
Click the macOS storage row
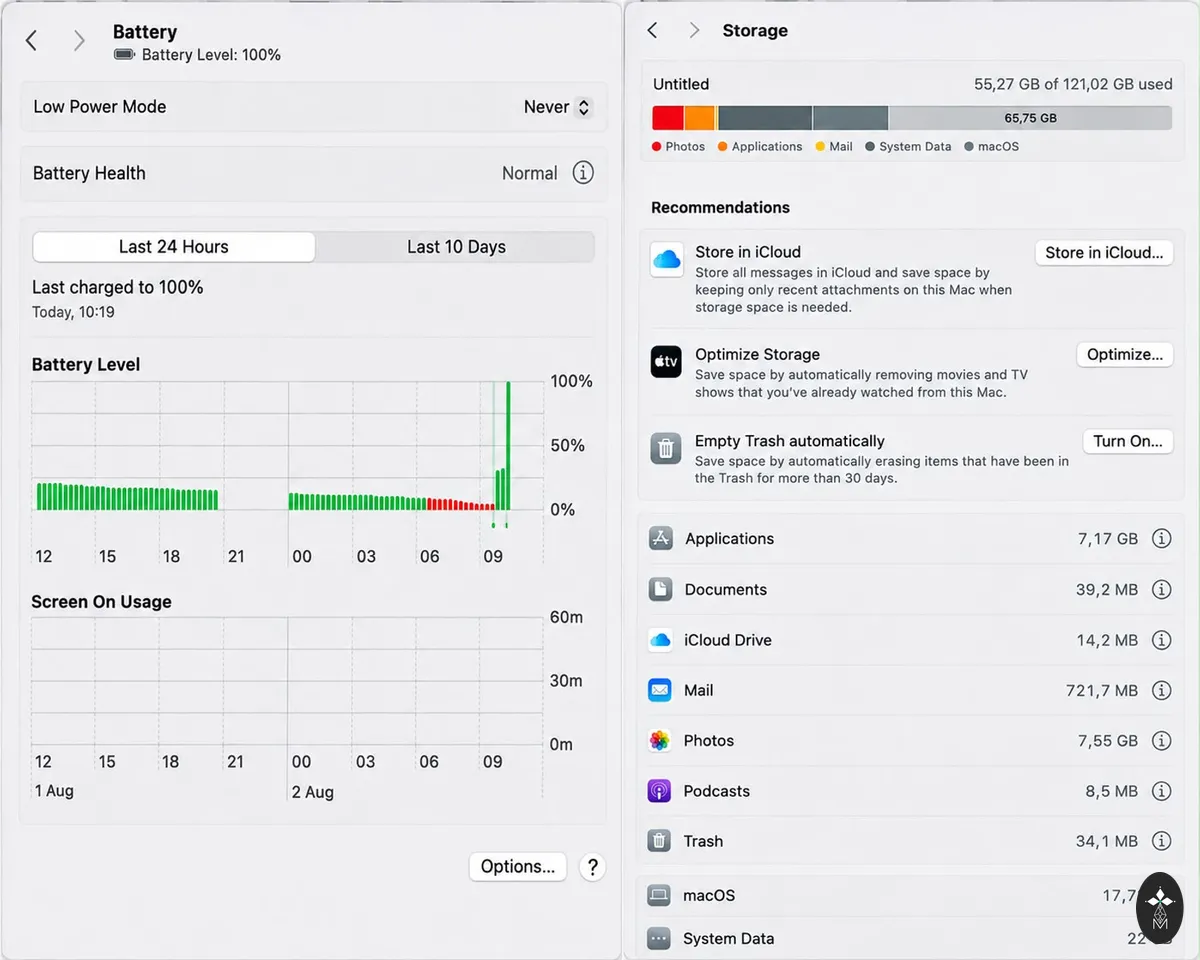905,895
